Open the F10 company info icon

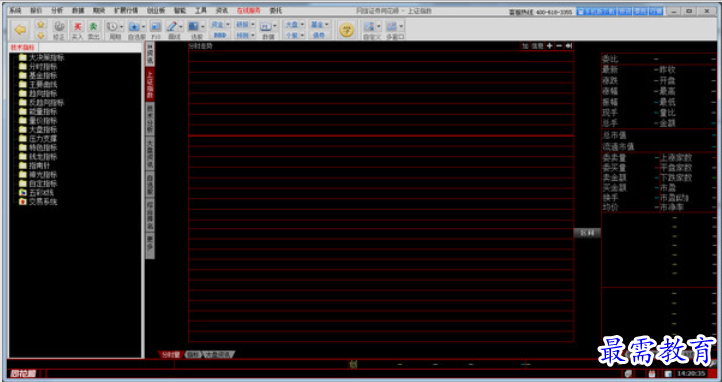156,27
